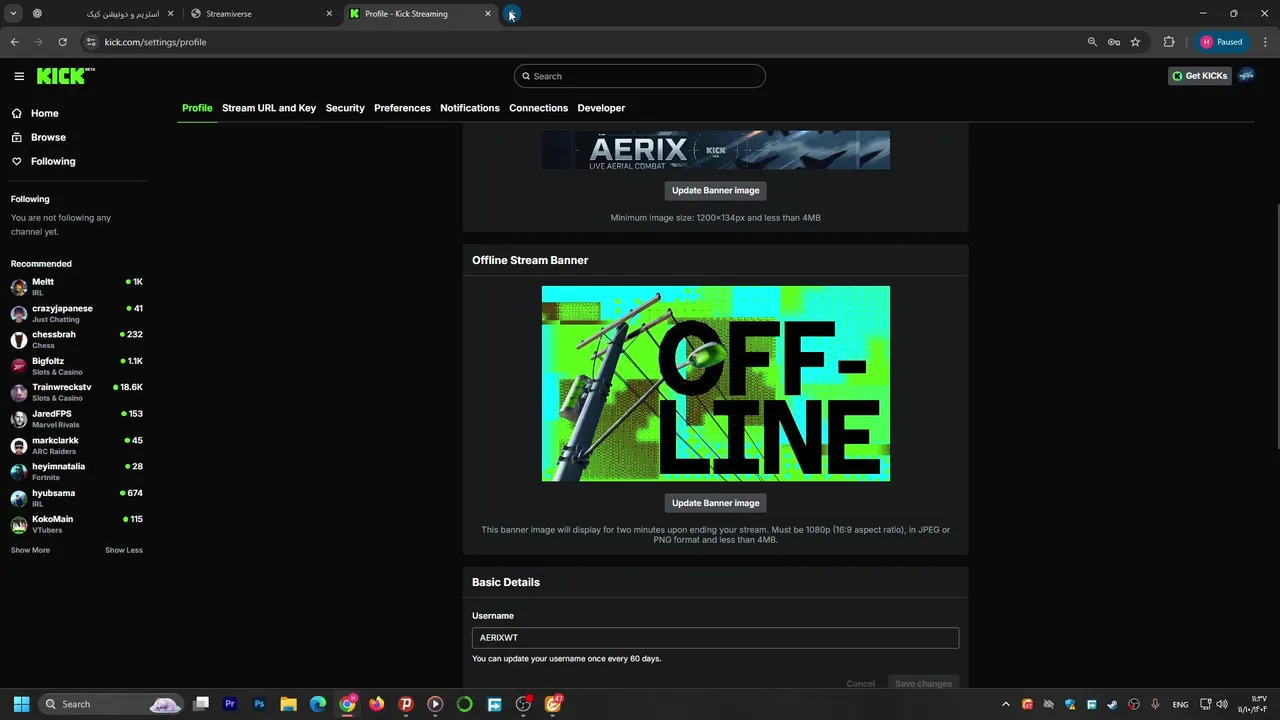Click the Steam tray icon
Image resolution: width=1280 pixels, height=720 pixels.
click(1112, 704)
